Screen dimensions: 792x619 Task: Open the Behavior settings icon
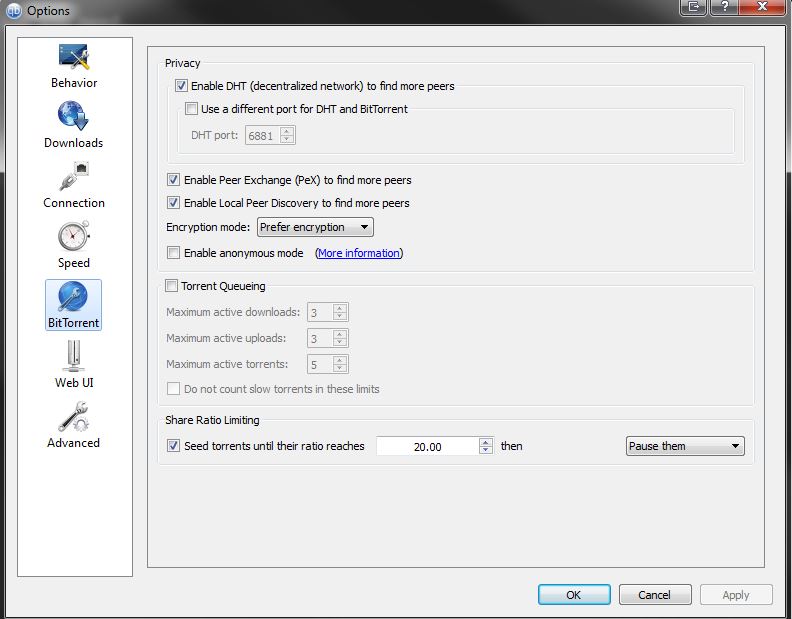(x=74, y=57)
